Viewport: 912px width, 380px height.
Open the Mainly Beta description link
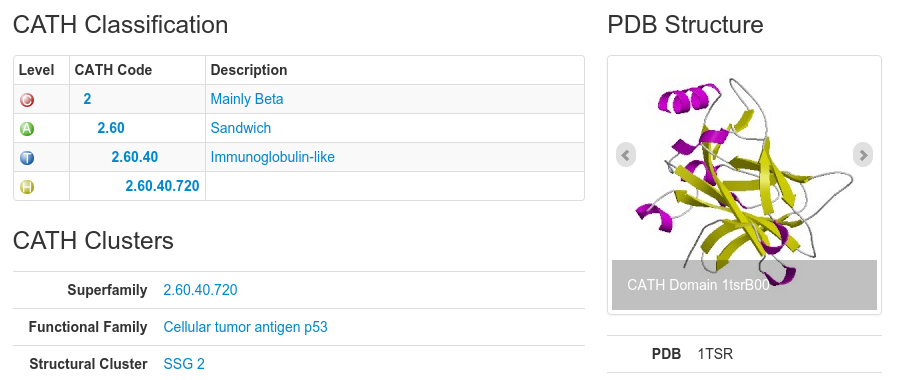click(247, 99)
